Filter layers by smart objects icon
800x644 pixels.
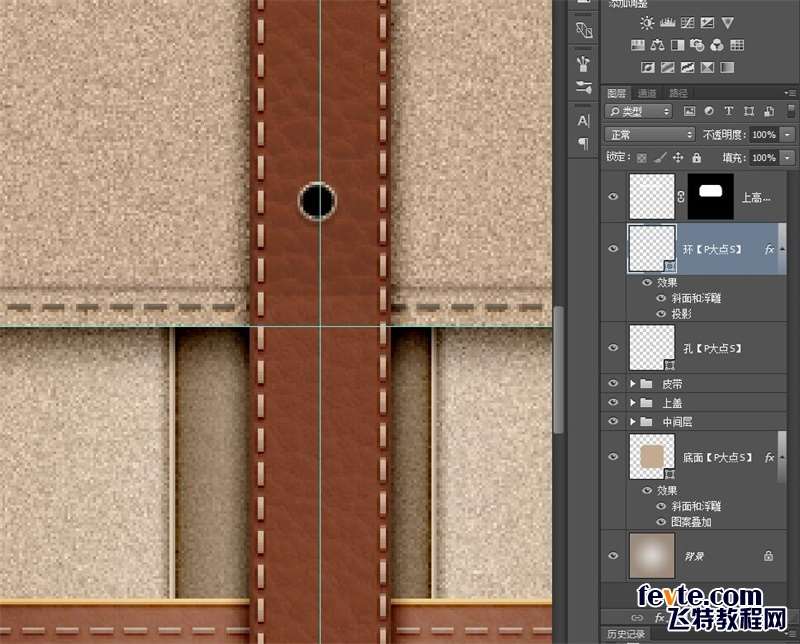[769, 111]
